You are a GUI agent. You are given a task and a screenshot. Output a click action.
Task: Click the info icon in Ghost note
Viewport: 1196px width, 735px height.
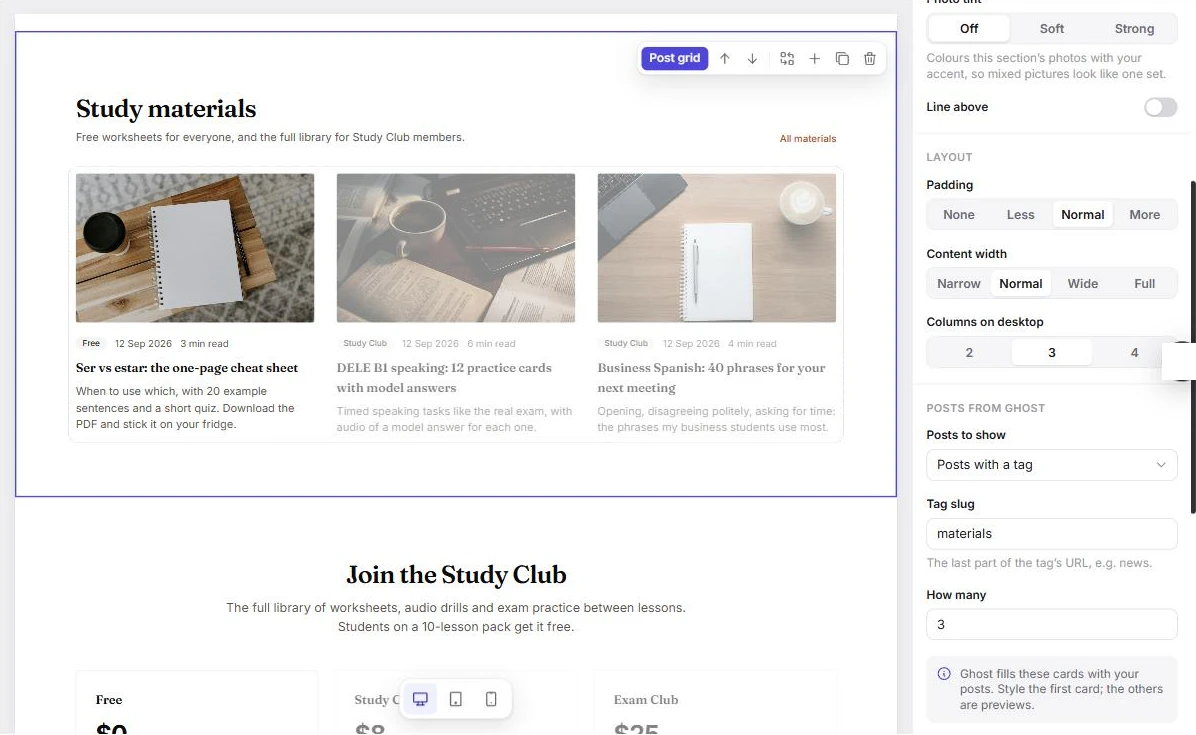tap(944, 674)
